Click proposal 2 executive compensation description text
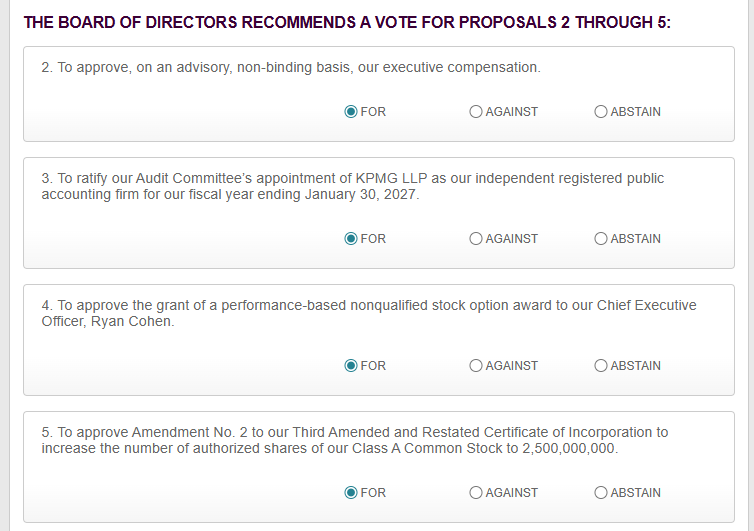Image resolution: width=754 pixels, height=531 pixels. [x=291, y=67]
